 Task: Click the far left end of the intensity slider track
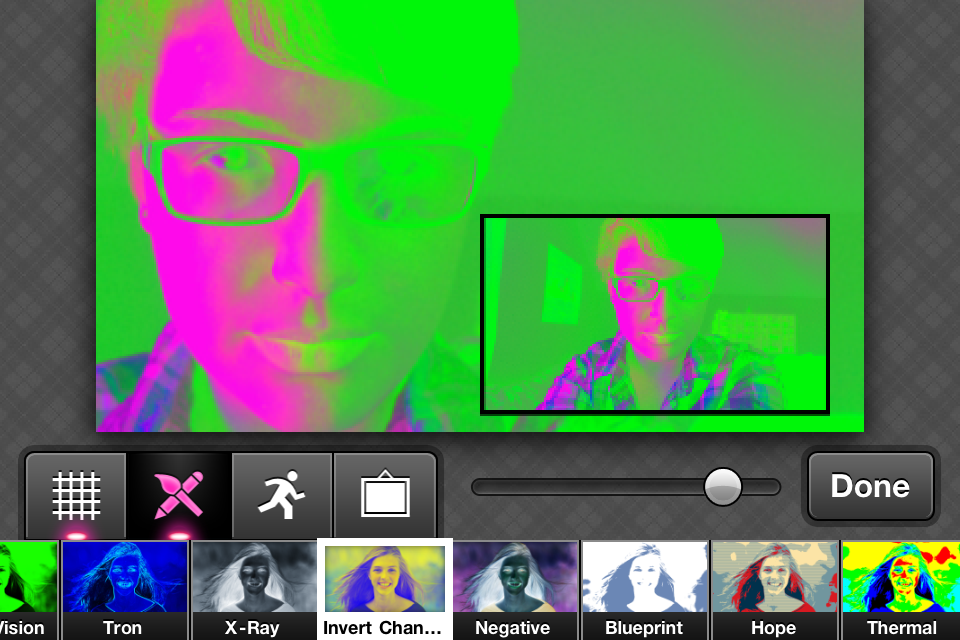[480, 487]
